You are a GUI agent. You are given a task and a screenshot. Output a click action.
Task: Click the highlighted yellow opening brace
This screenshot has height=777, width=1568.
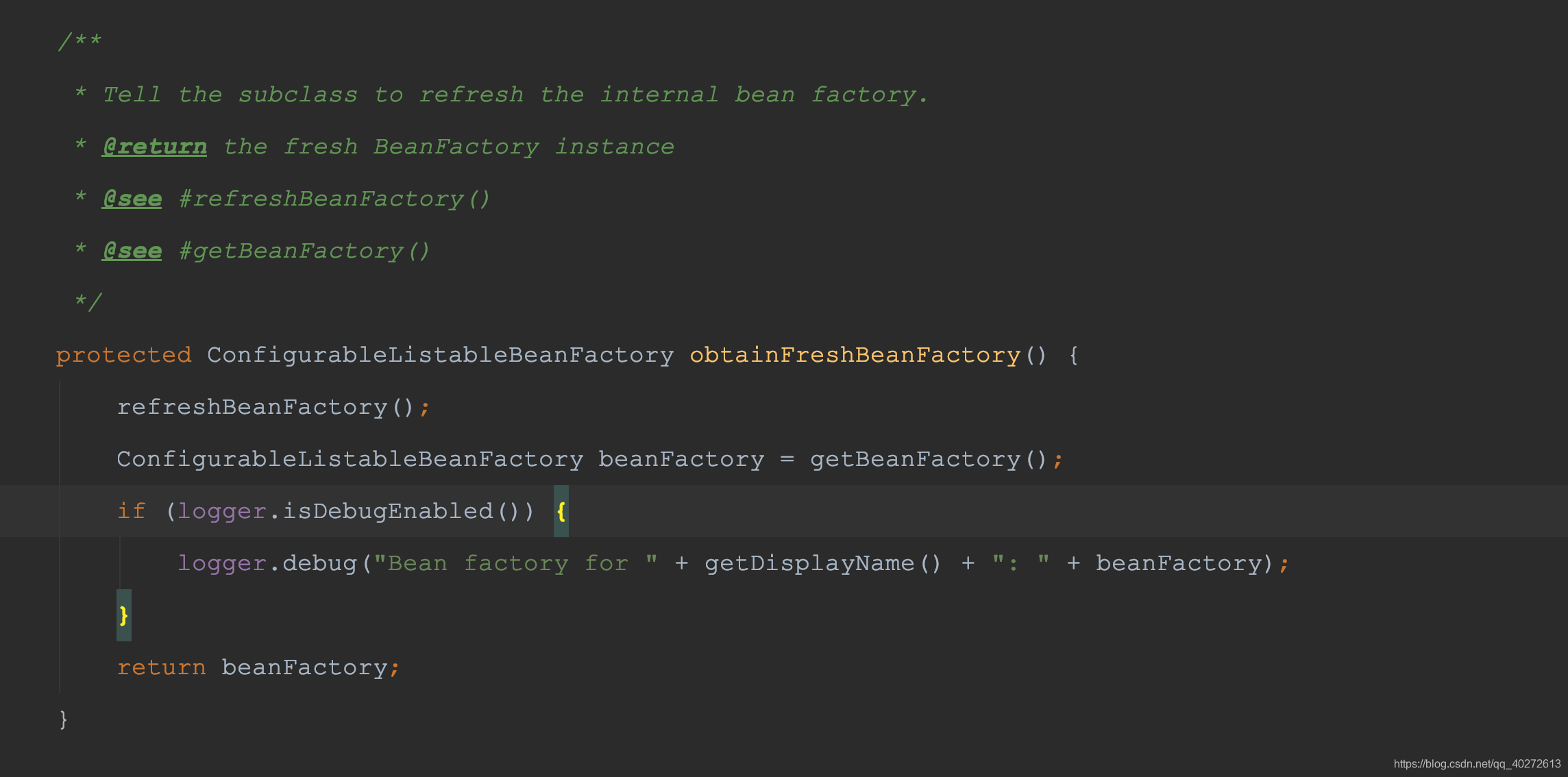point(561,511)
